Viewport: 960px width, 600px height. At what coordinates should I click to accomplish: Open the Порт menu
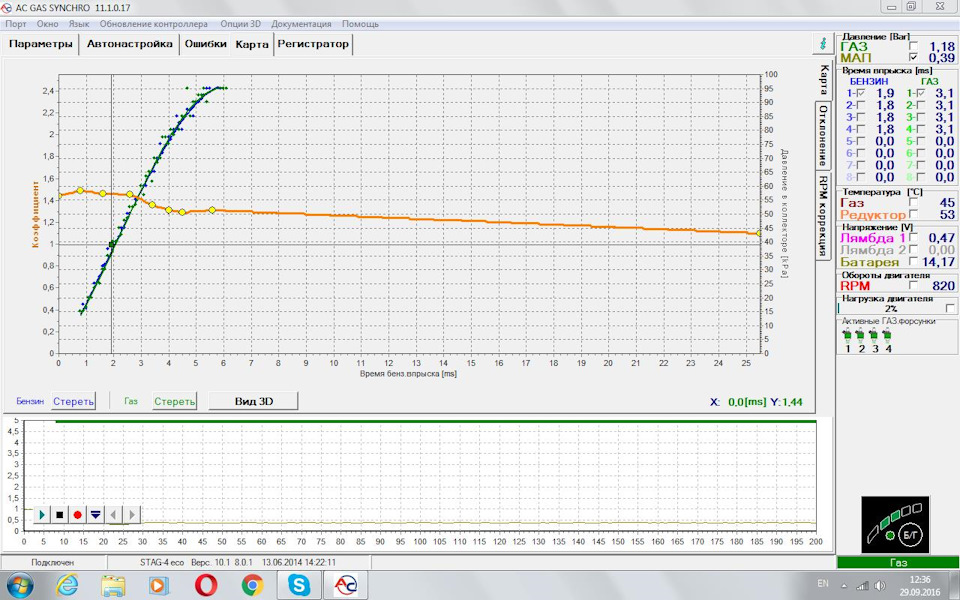pyautogui.click(x=16, y=24)
